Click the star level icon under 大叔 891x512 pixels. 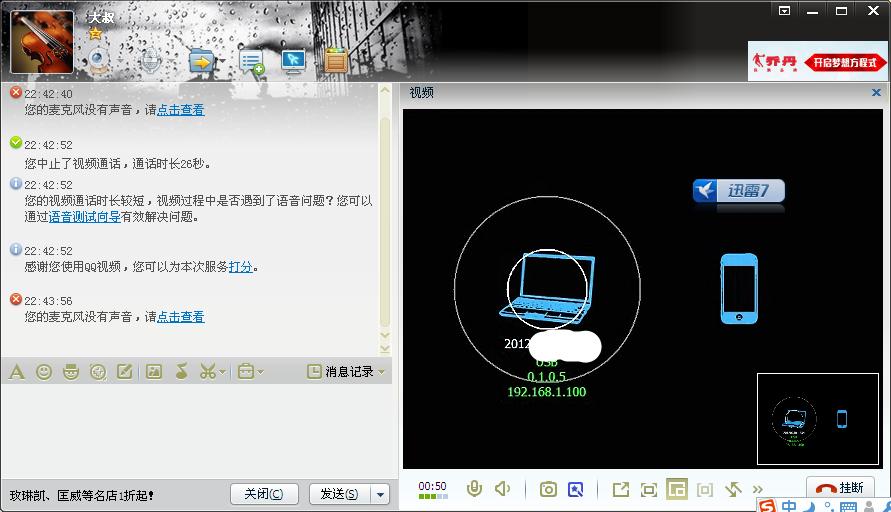tap(95, 33)
